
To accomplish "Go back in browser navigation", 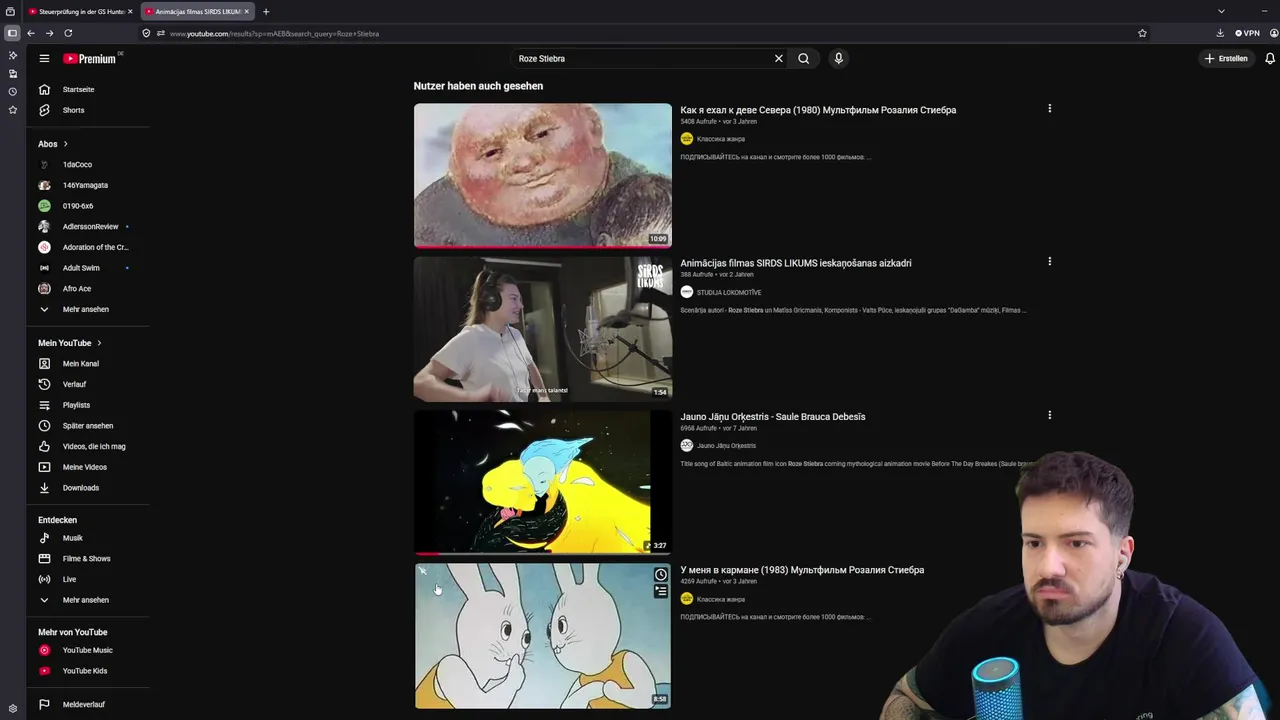I will pos(31,33).
